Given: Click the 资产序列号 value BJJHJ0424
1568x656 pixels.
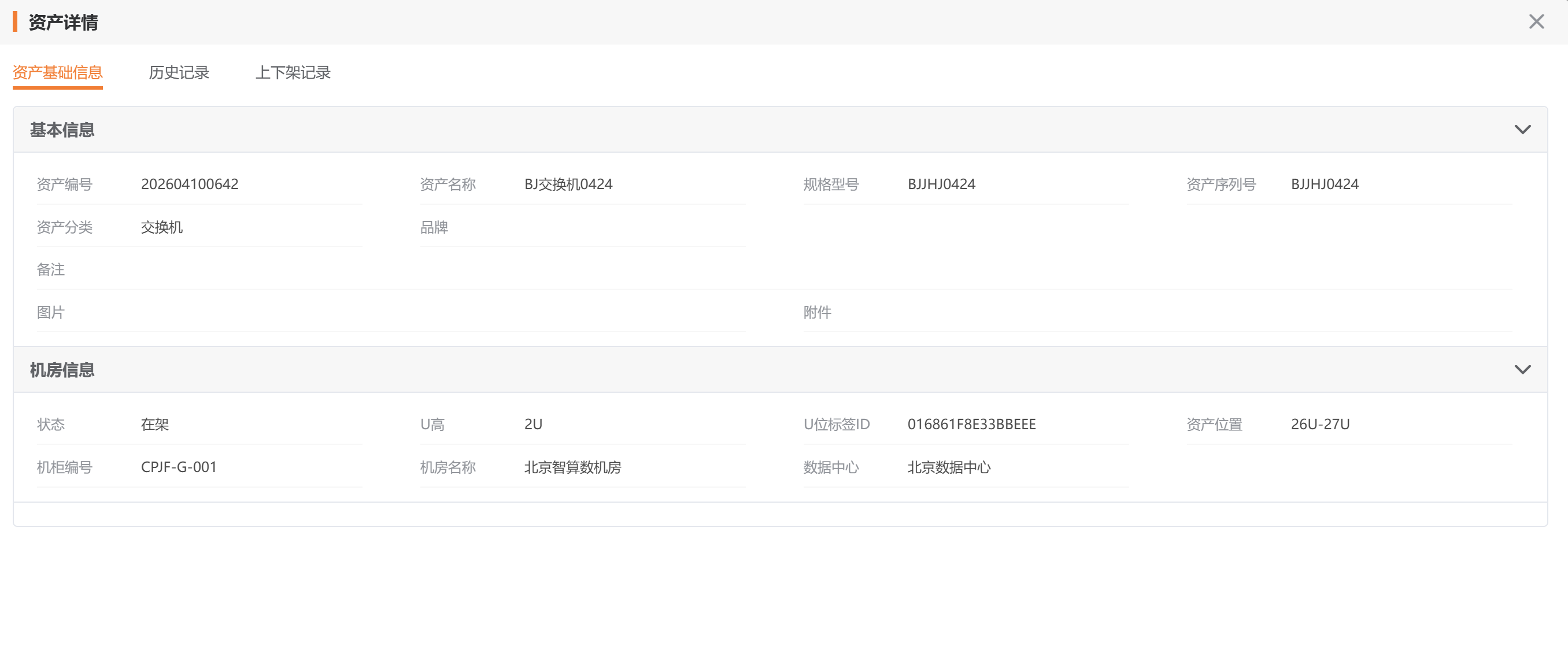Looking at the screenshot, I should (1325, 184).
